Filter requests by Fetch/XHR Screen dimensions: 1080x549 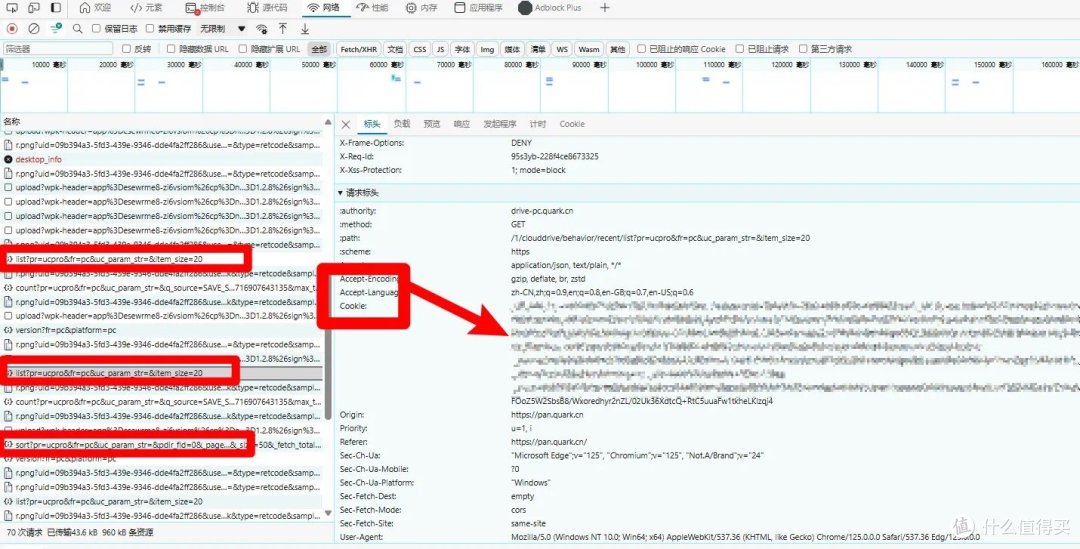tap(358, 49)
